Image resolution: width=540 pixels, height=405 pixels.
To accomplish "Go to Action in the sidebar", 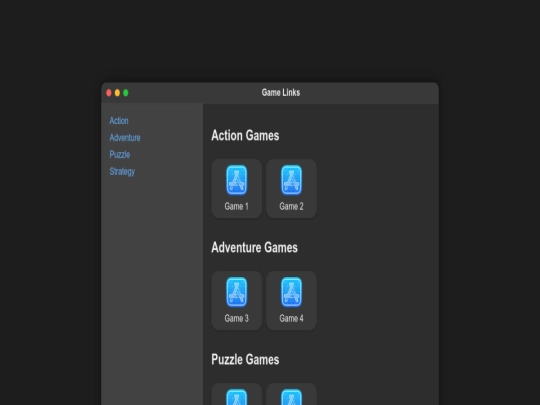I will tap(119, 121).
